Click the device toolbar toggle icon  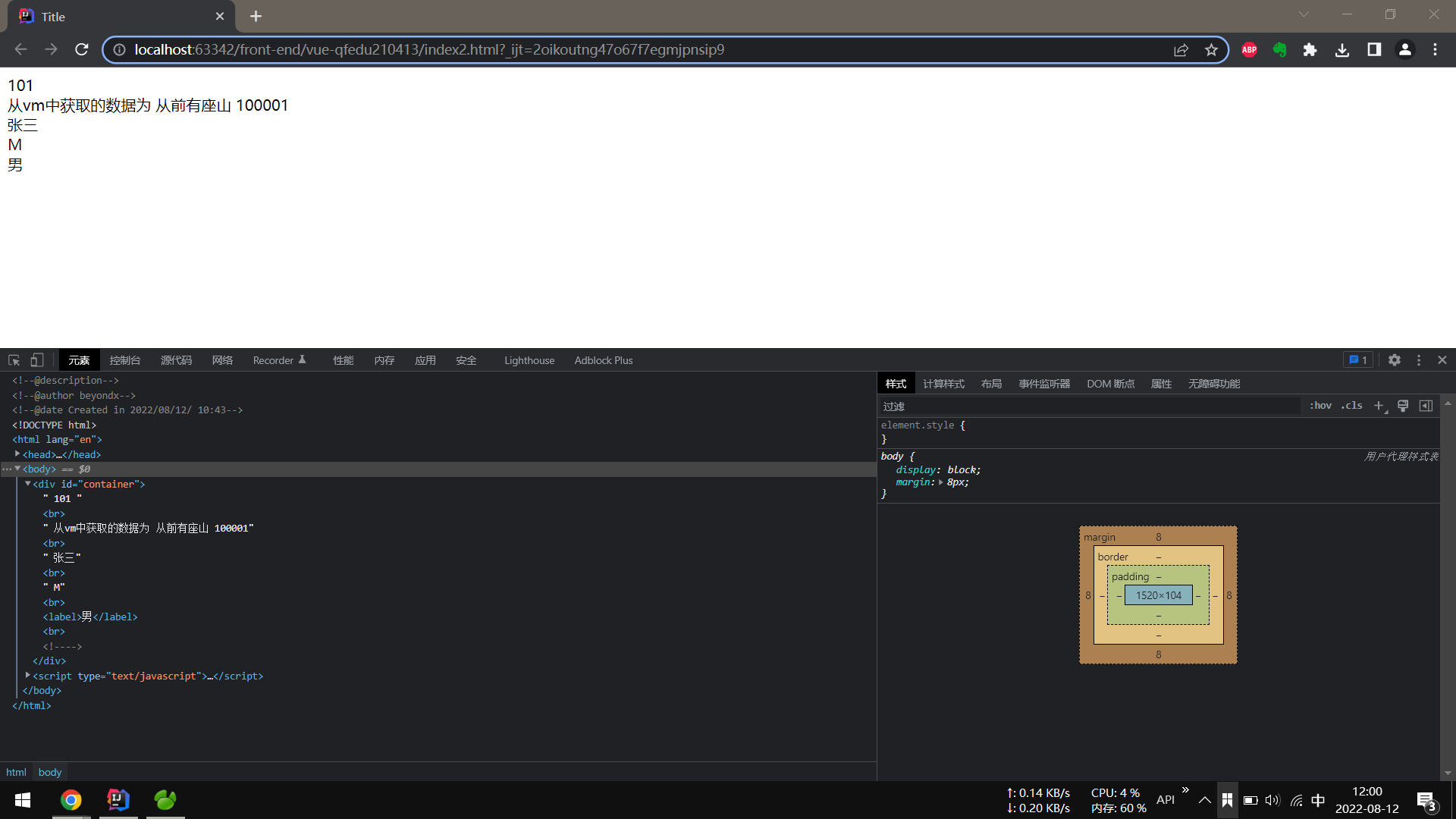37,360
